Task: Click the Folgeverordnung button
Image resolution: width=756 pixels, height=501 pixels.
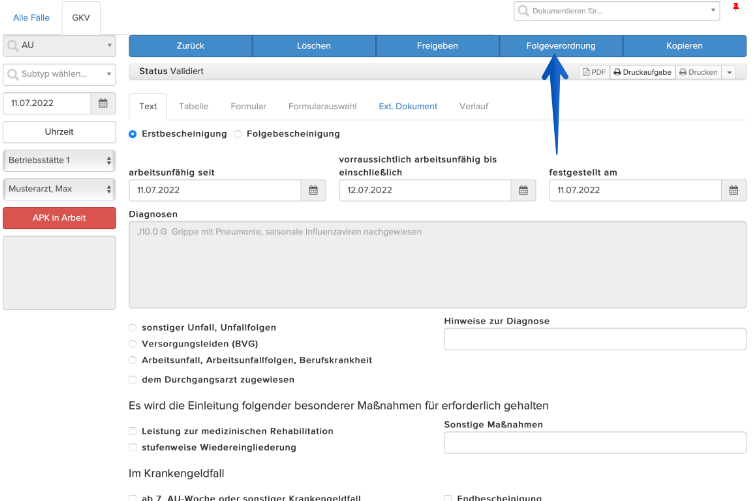Action: click(x=561, y=46)
